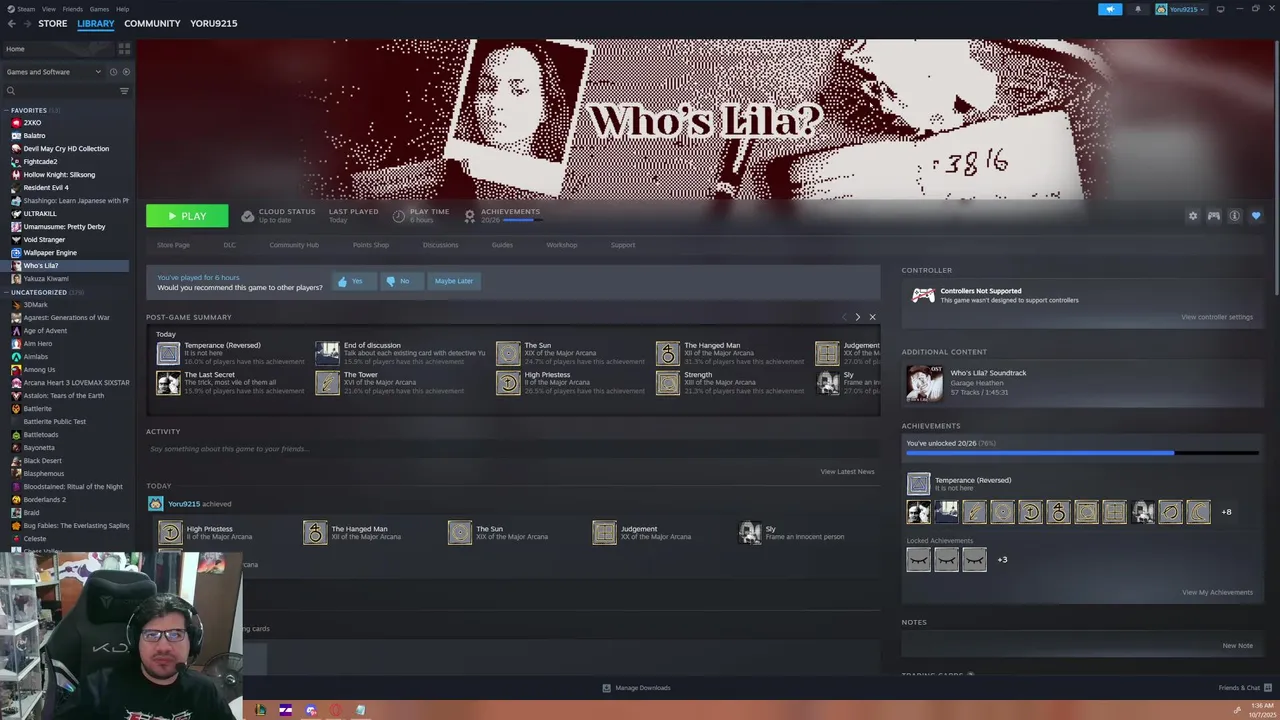
Task: Click the cloud status icon
Action: [x=248, y=215]
